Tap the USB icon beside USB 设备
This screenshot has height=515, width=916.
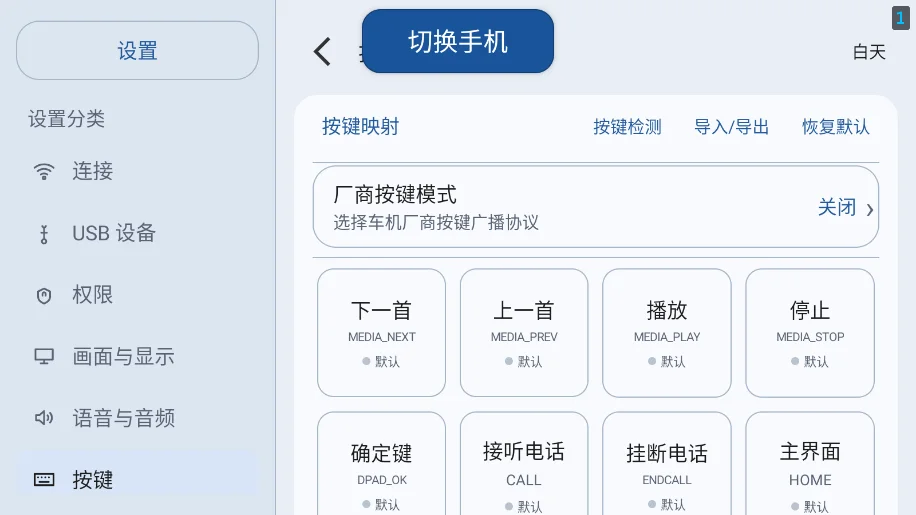(x=44, y=234)
